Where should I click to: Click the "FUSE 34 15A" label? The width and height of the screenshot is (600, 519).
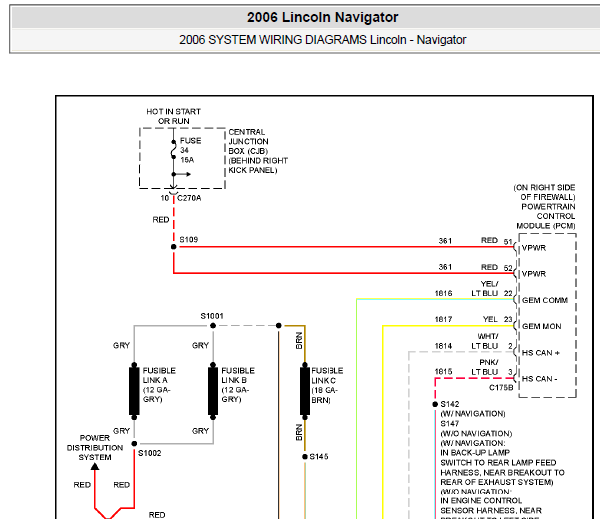click(191, 150)
